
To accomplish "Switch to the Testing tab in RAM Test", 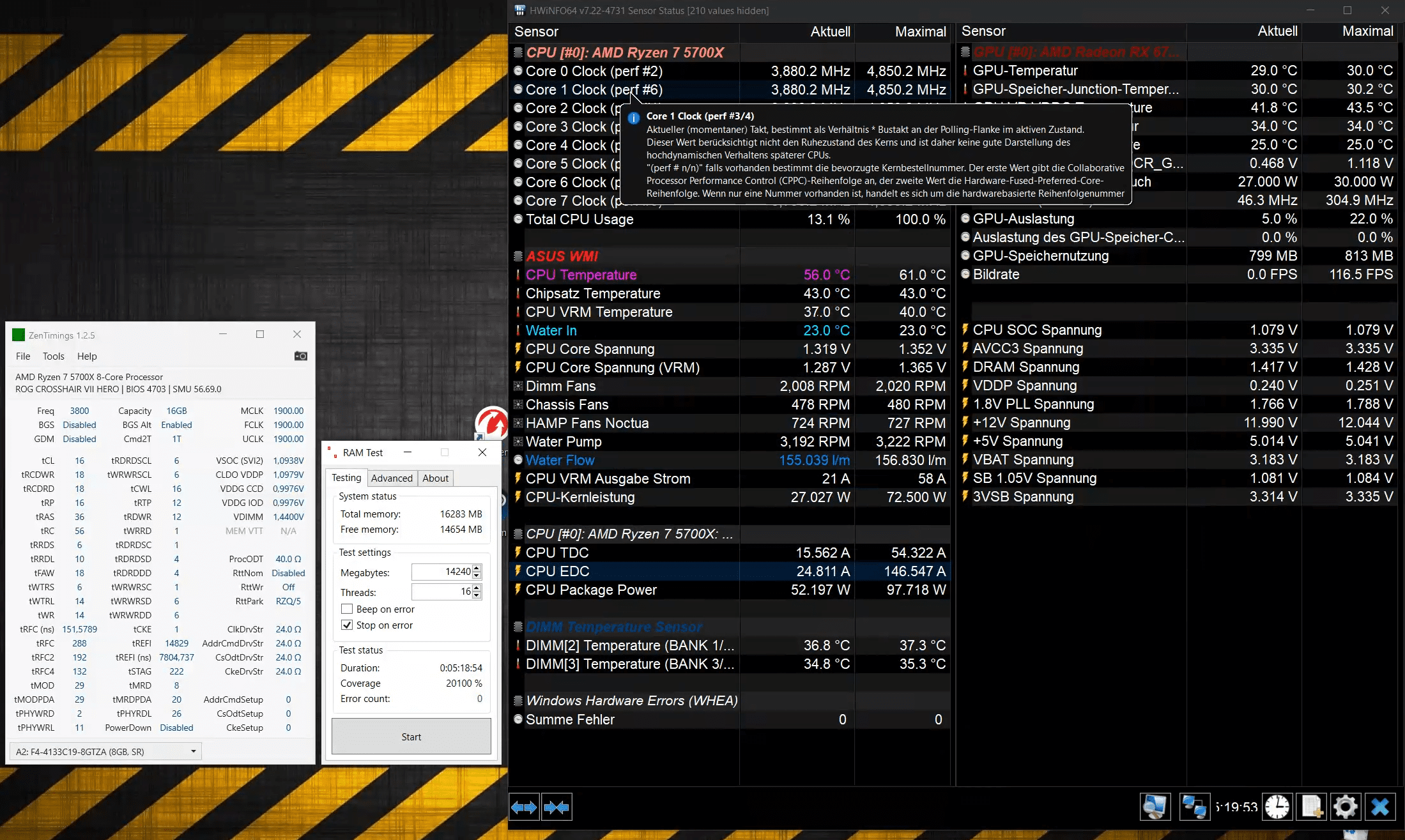I will click(346, 478).
